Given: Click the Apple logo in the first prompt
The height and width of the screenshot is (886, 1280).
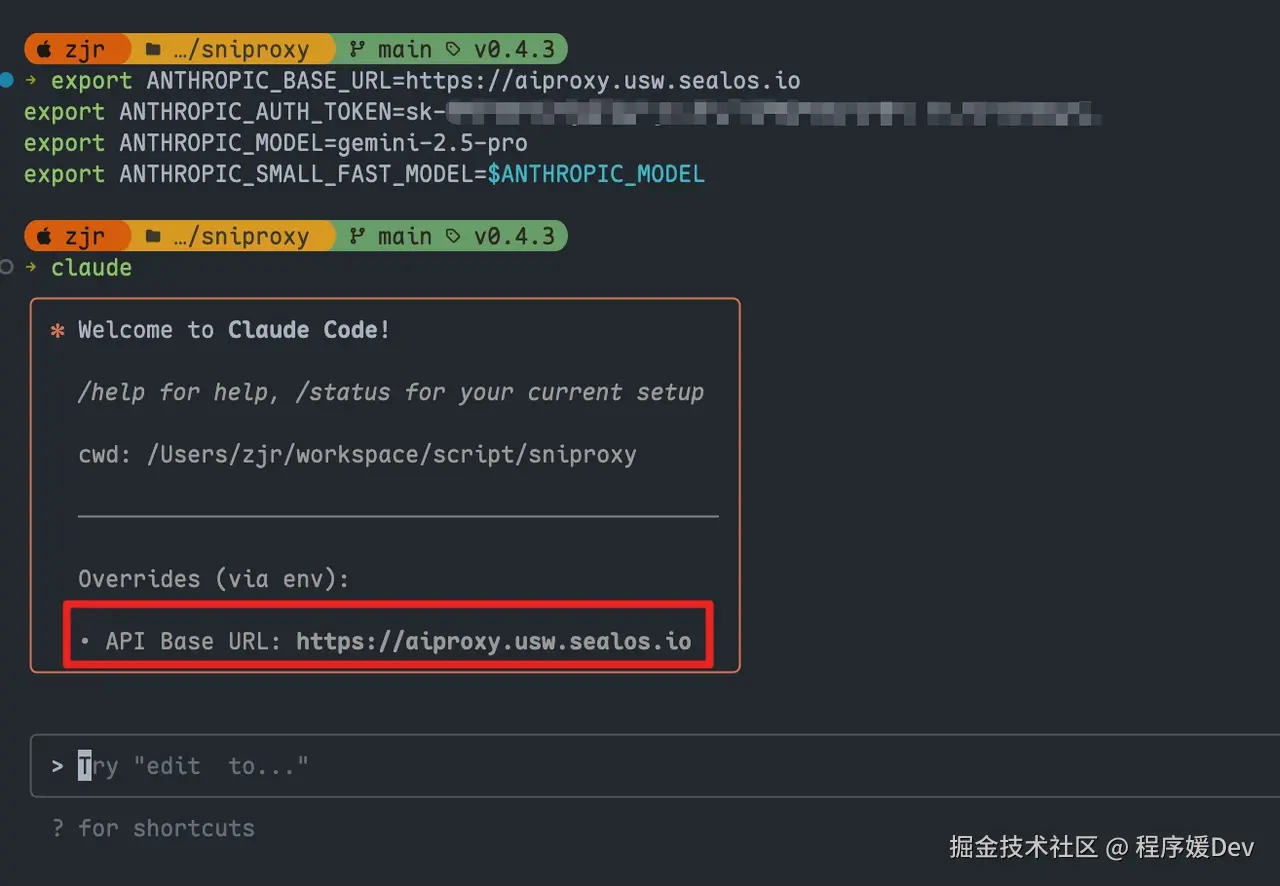Looking at the screenshot, I should coord(44,49).
